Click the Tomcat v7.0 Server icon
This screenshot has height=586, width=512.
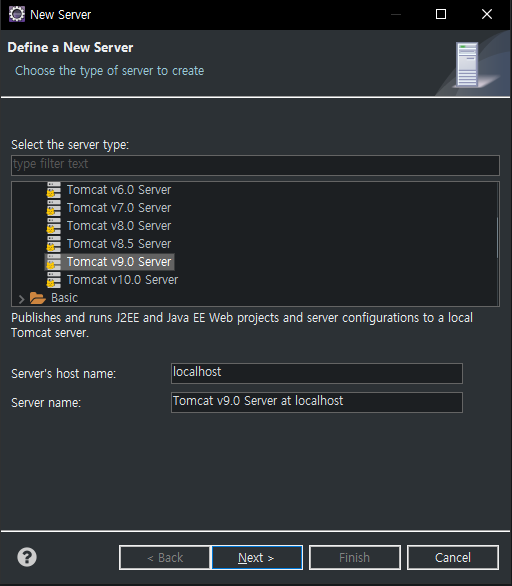coord(53,208)
